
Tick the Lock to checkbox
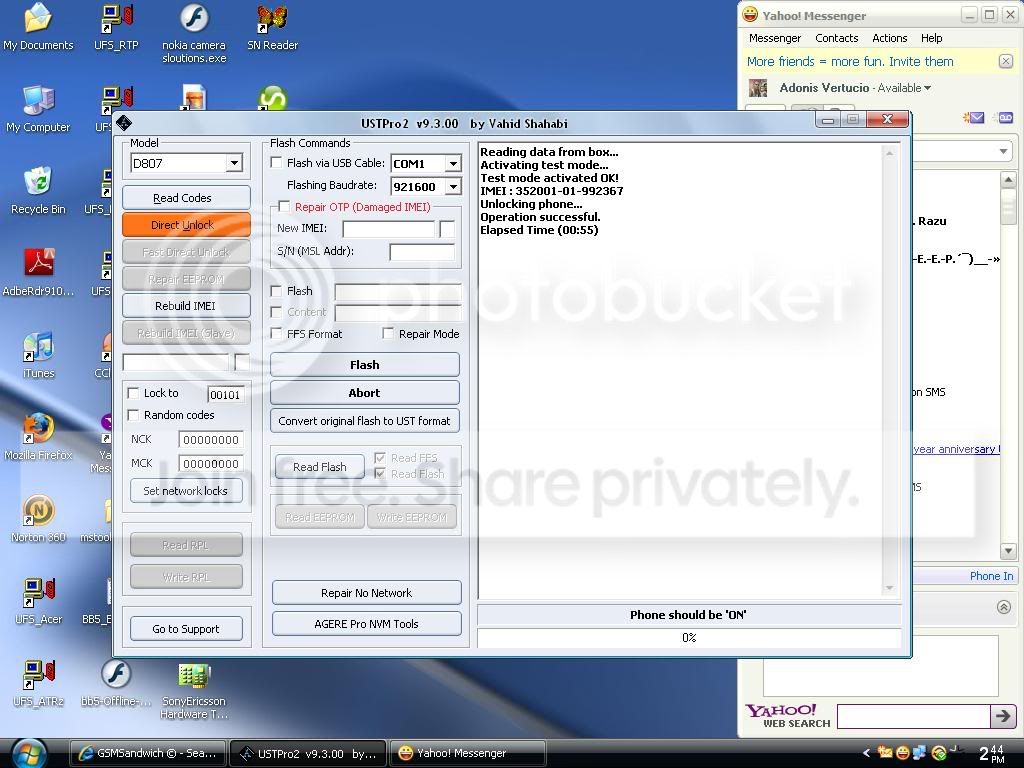(x=133, y=392)
